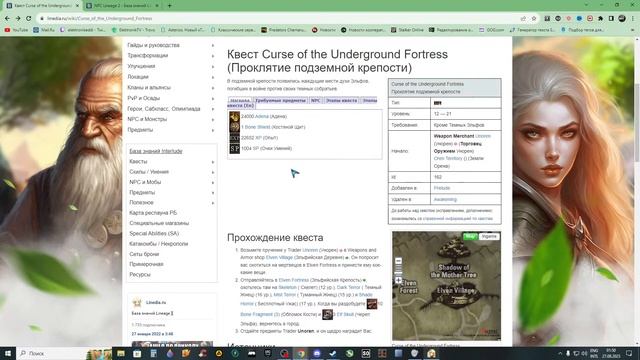Open Сеты брони in sidebar
Image resolution: width=640 pixels, height=360 pixels.
coord(144,254)
